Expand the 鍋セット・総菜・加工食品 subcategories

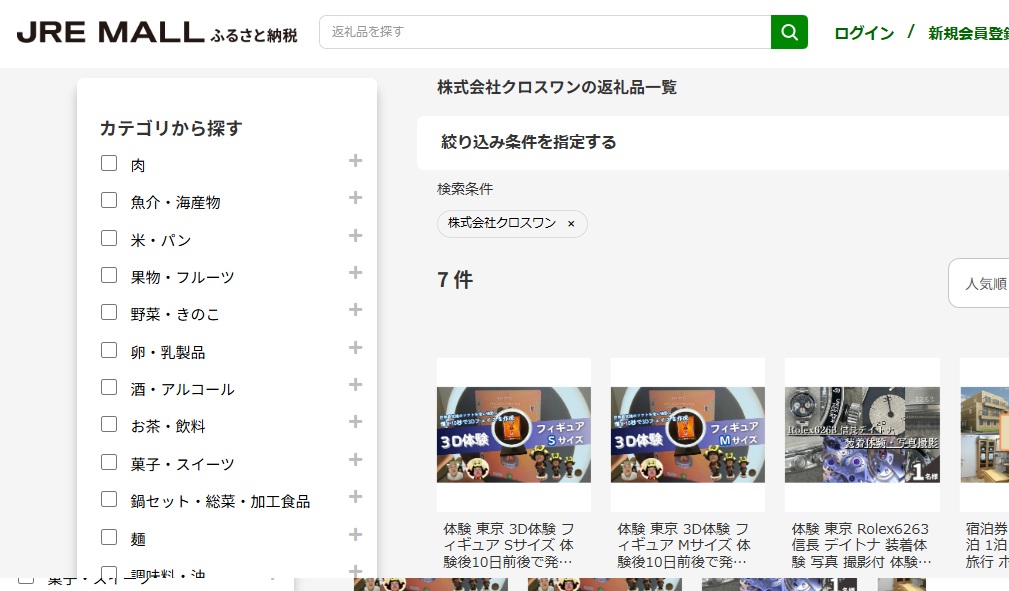(x=355, y=497)
